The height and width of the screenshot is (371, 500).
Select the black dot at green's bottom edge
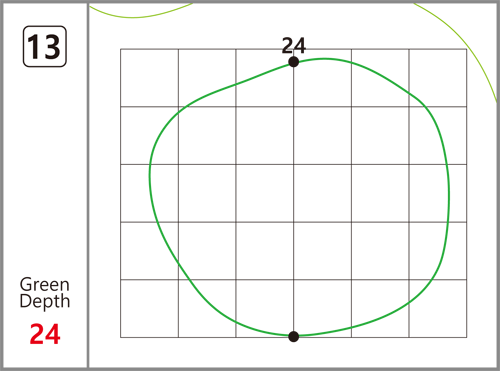[x=293, y=336]
